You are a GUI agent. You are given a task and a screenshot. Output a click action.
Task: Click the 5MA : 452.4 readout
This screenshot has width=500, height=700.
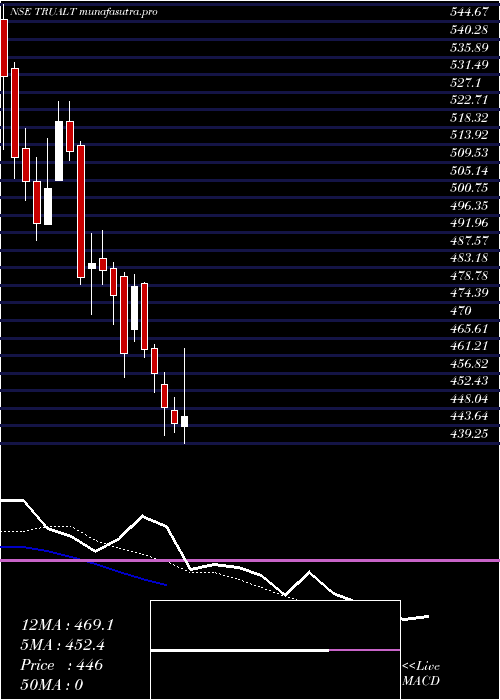[64, 645]
